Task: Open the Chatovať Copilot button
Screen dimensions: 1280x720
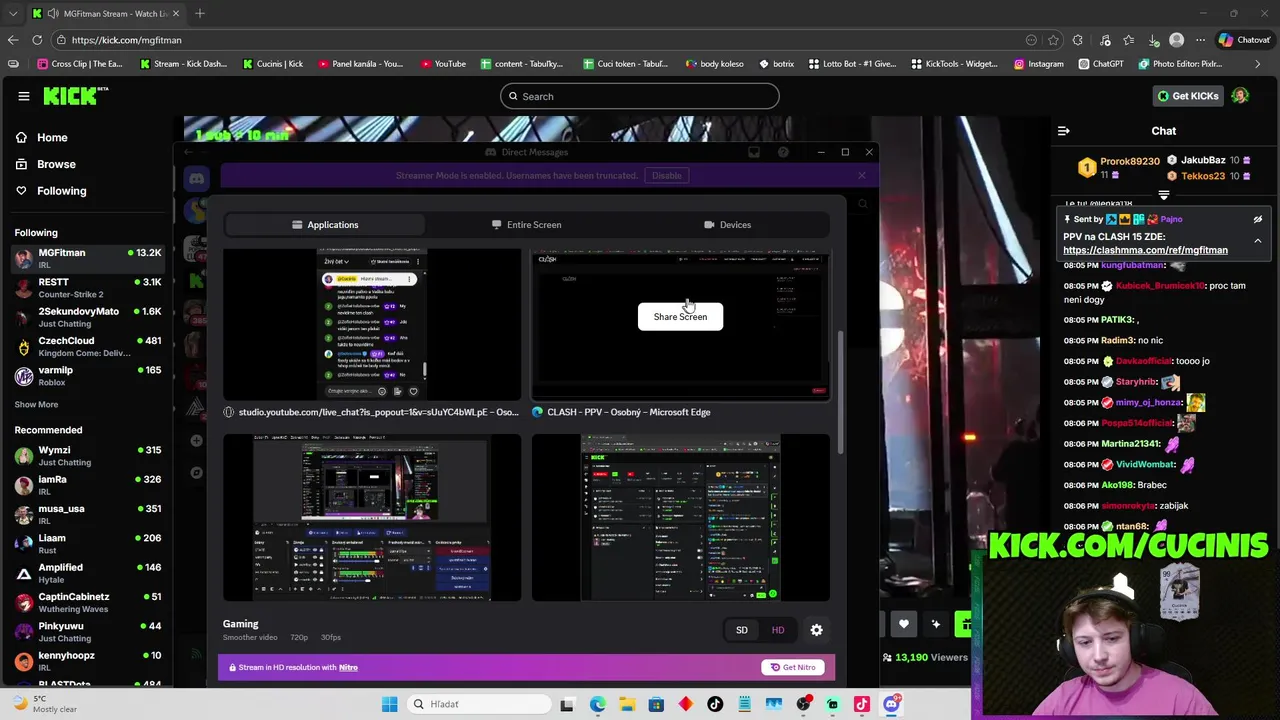Action: pyautogui.click(x=1244, y=40)
